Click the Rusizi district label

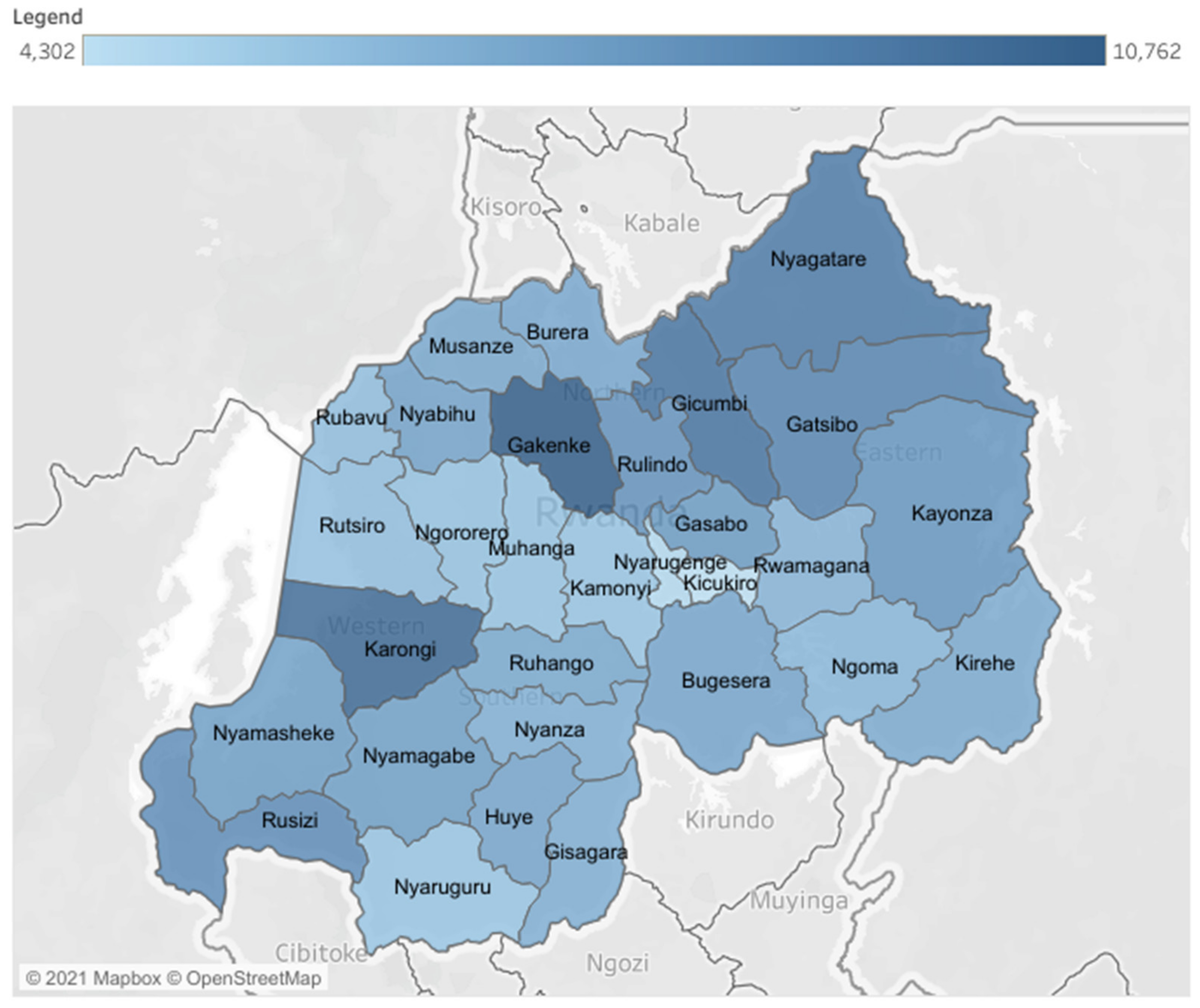[x=290, y=821]
